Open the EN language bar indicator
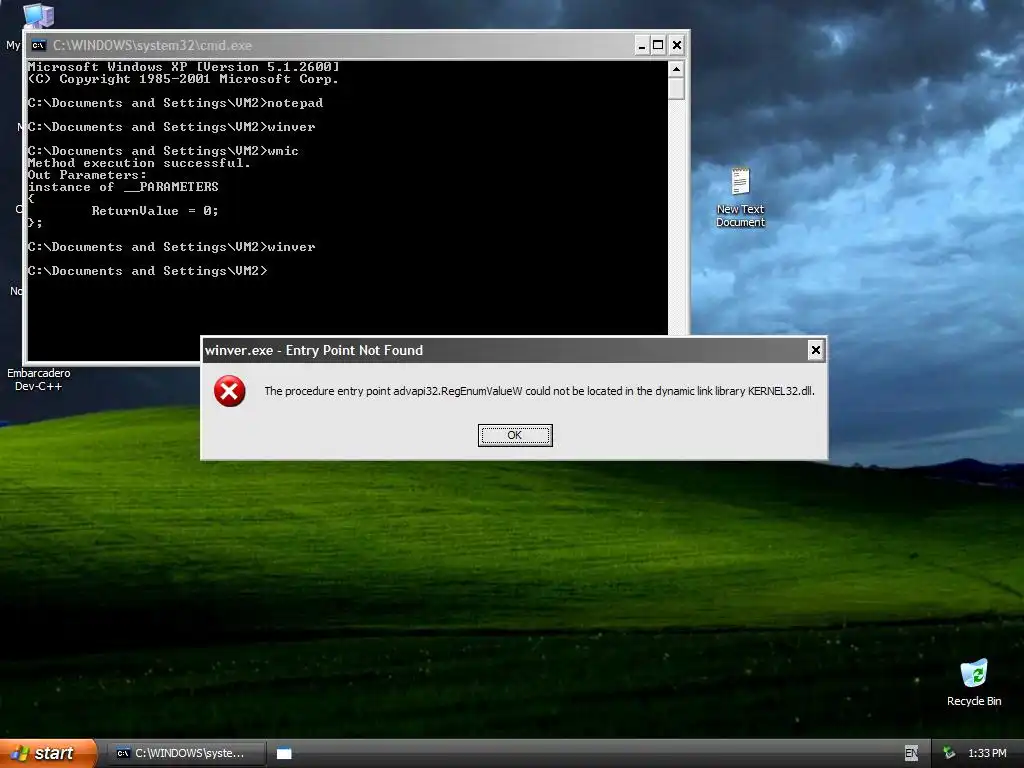The height and width of the screenshot is (768, 1024). 912,753
